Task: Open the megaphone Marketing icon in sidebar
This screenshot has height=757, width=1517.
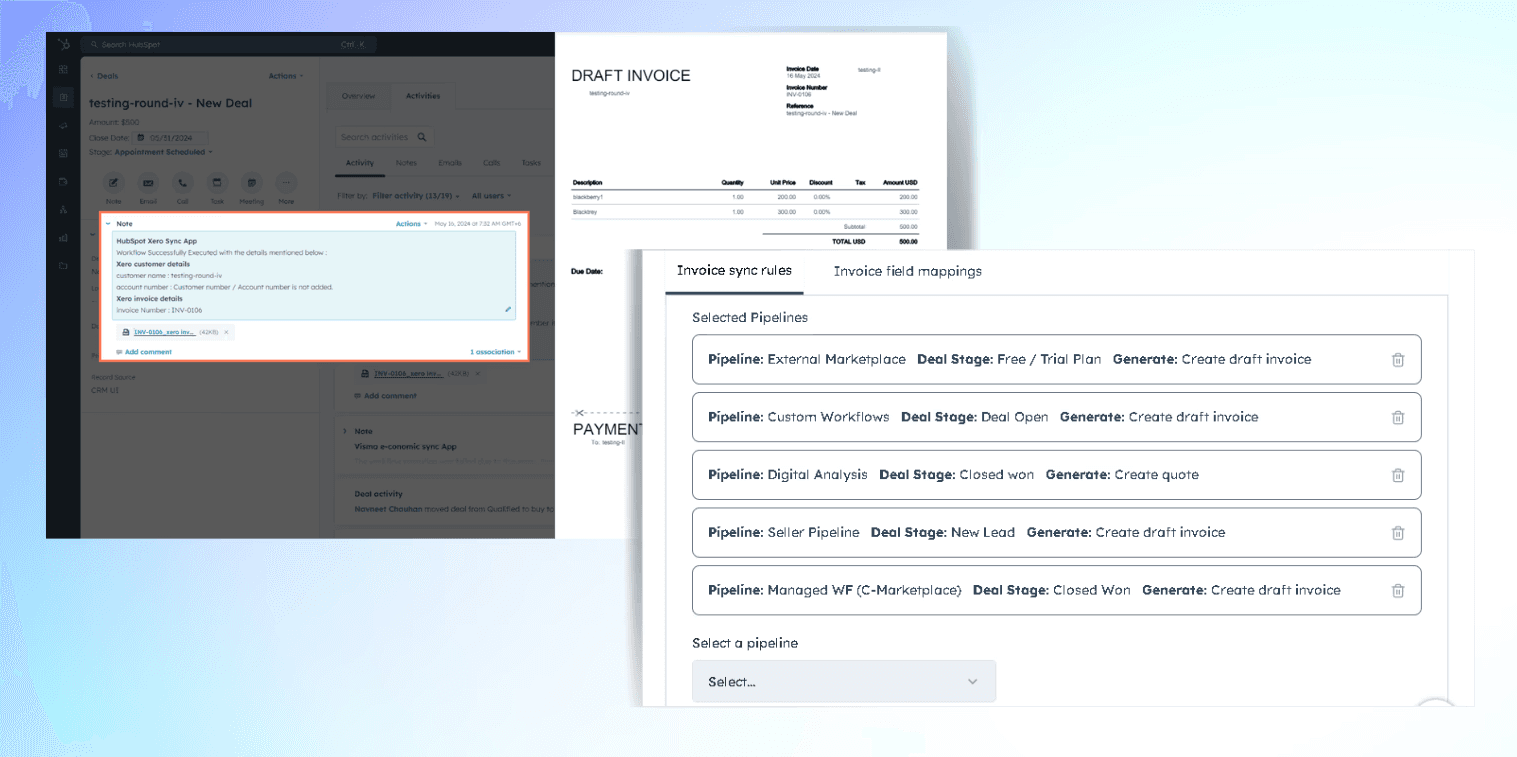Action: (64, 125)
